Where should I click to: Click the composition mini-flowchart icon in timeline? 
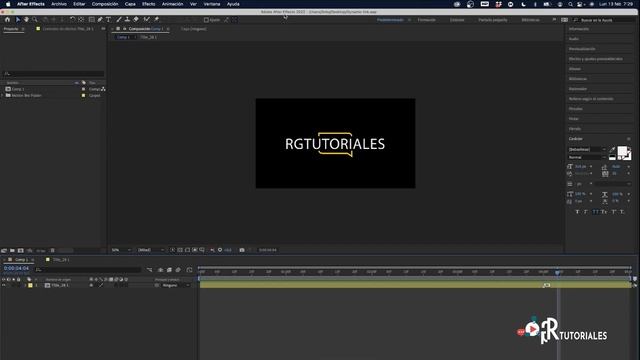(x=149, y=270)
